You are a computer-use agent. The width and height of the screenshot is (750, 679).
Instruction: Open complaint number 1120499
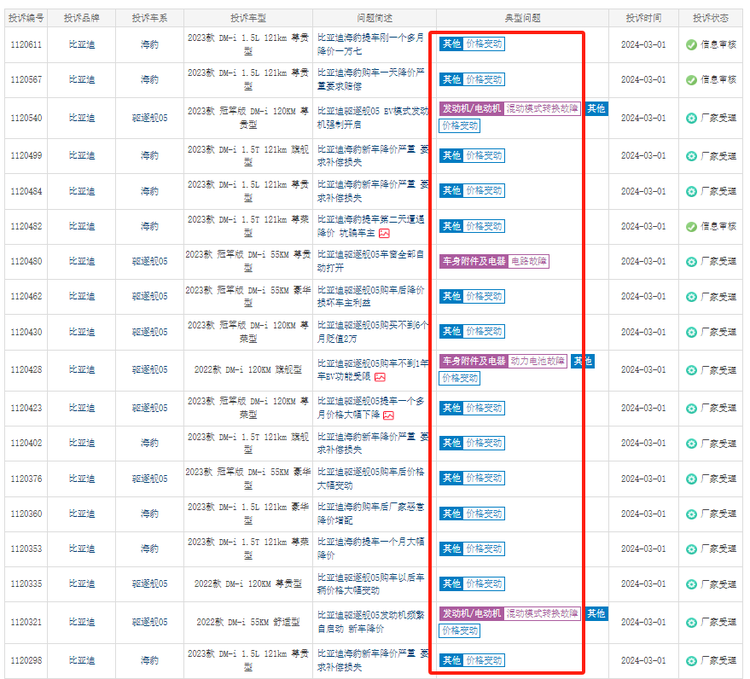coord(26,155)
